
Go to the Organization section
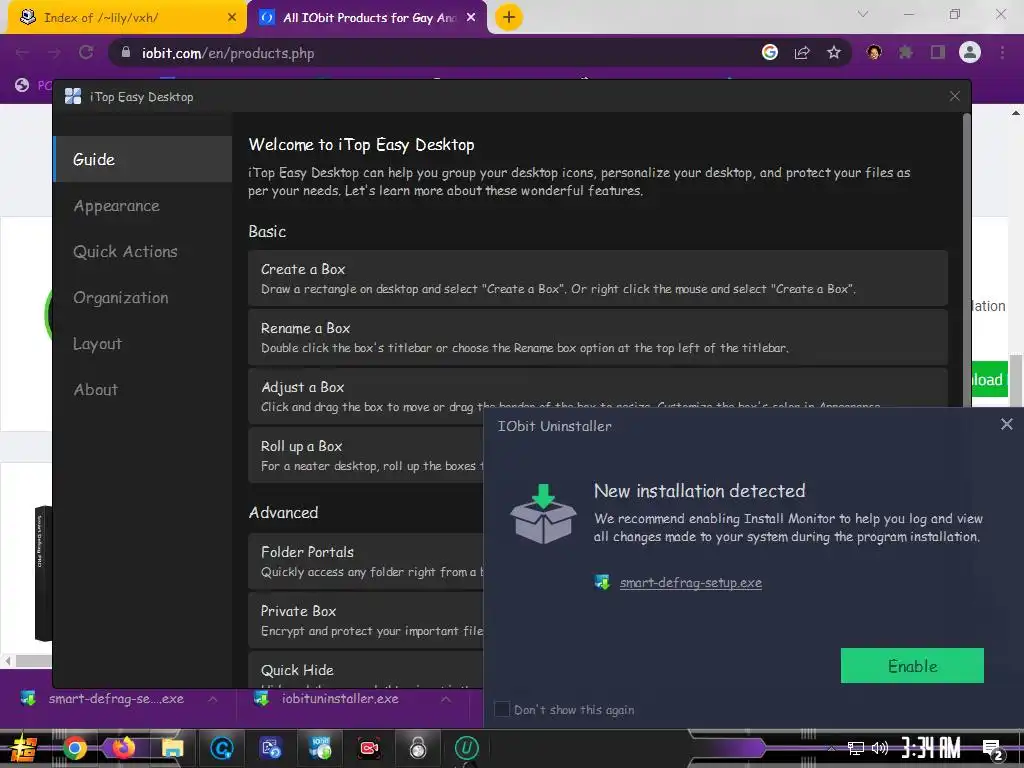point(121,298)
